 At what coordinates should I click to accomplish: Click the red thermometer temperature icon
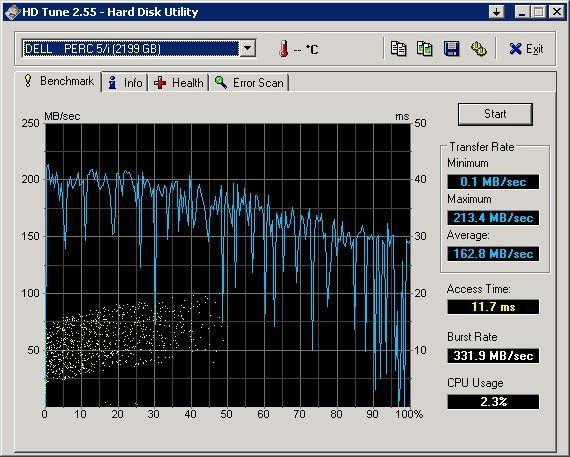pos(284,49)
